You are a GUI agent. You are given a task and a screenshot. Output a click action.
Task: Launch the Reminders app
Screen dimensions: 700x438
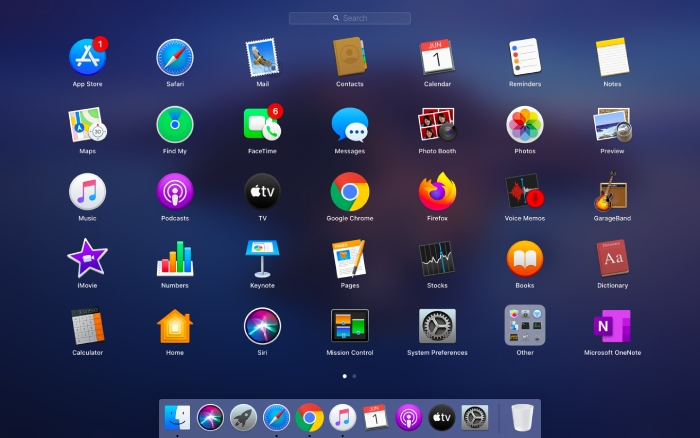tap(525, 57)
